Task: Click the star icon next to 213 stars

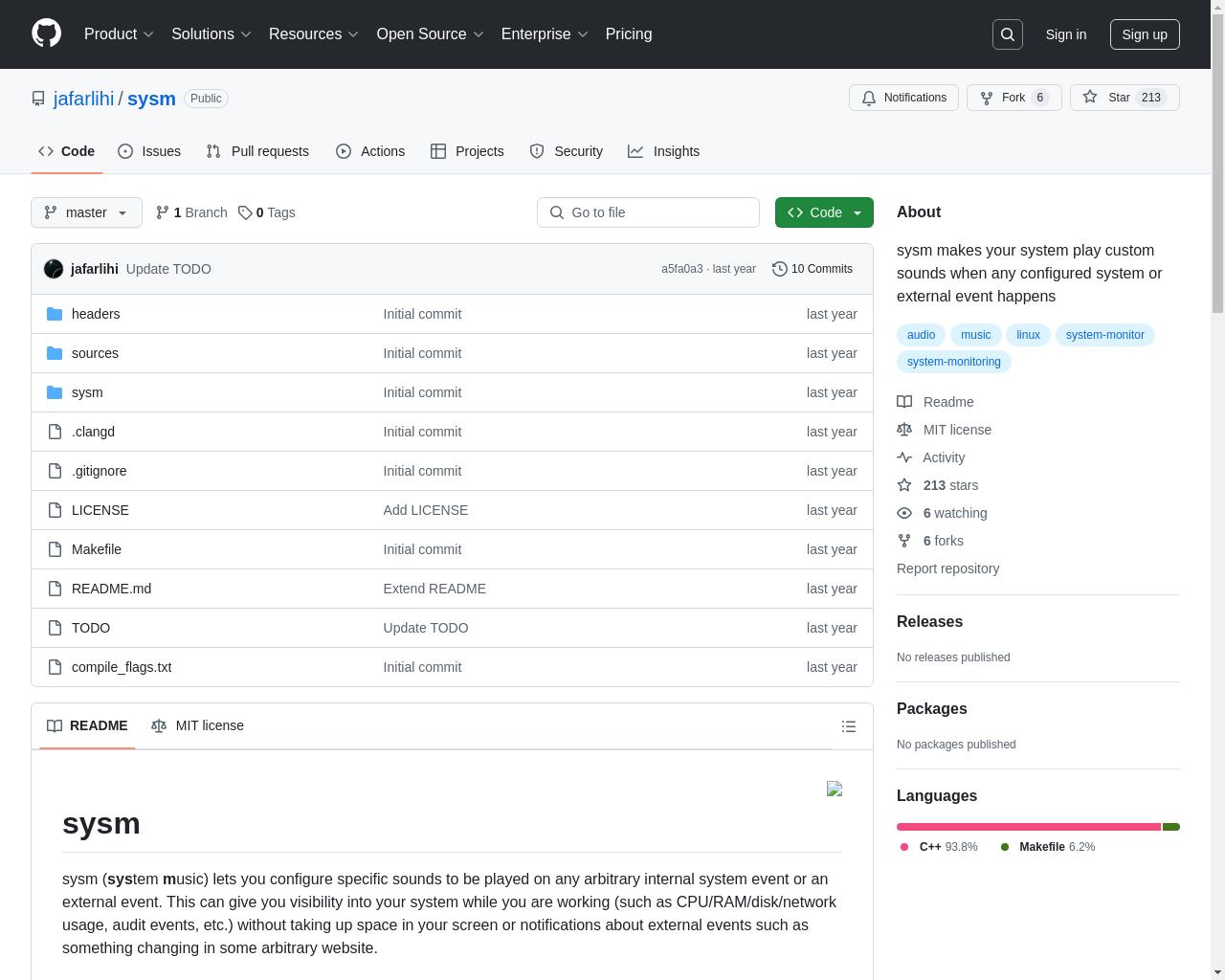Action: pos(904,485)
